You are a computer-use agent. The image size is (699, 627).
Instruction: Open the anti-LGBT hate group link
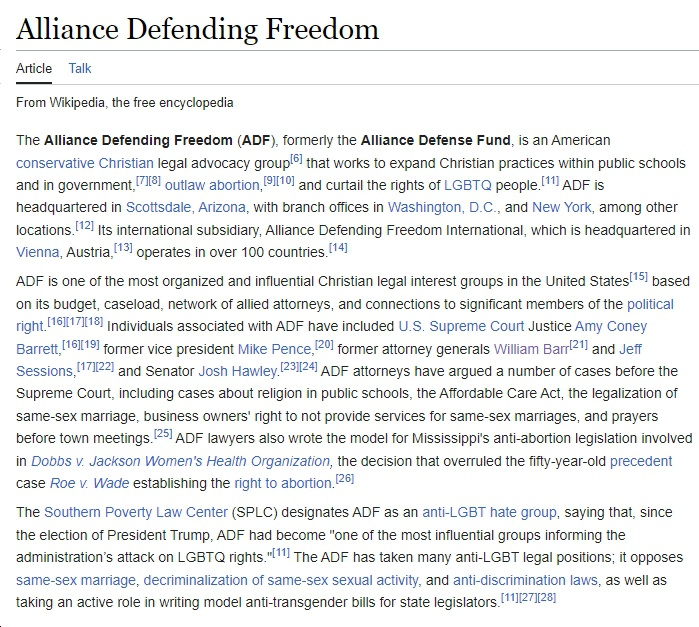point(489,512)
